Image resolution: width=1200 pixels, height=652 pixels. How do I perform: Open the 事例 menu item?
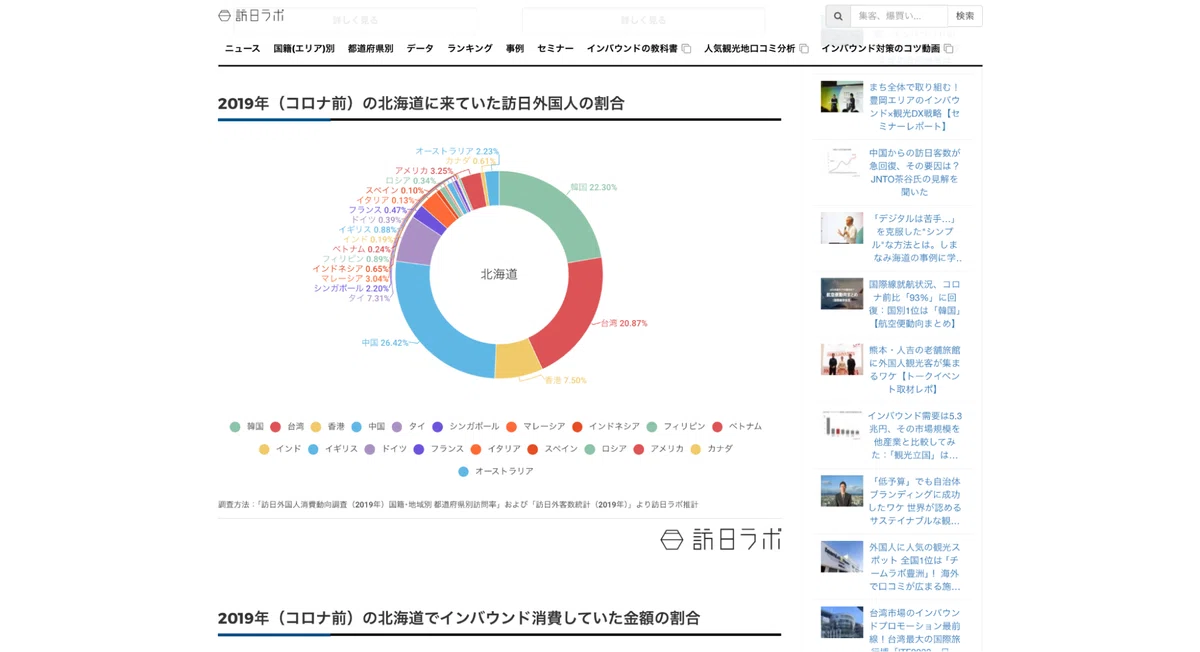[515, 48]
